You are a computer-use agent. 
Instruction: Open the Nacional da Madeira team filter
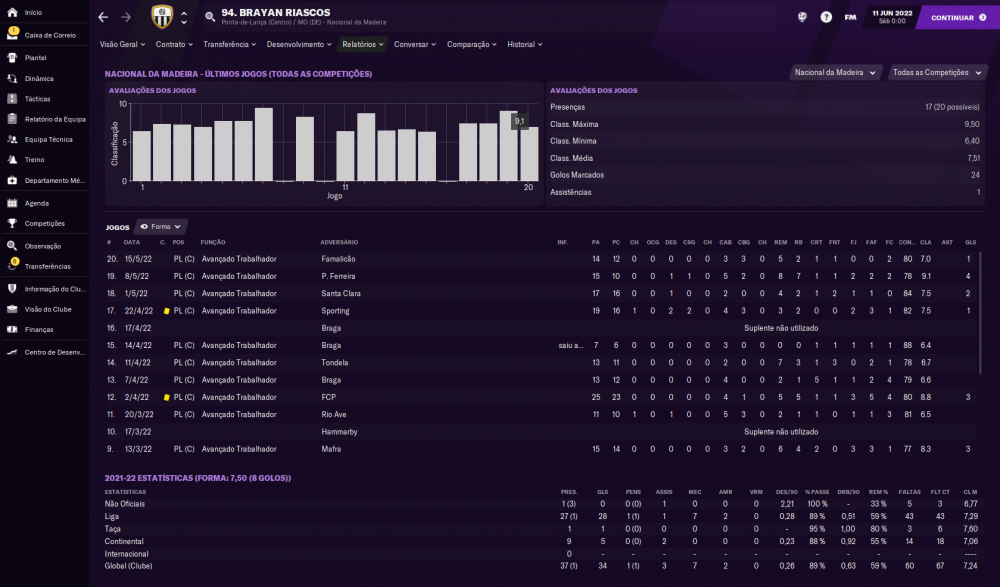[835, 72]
